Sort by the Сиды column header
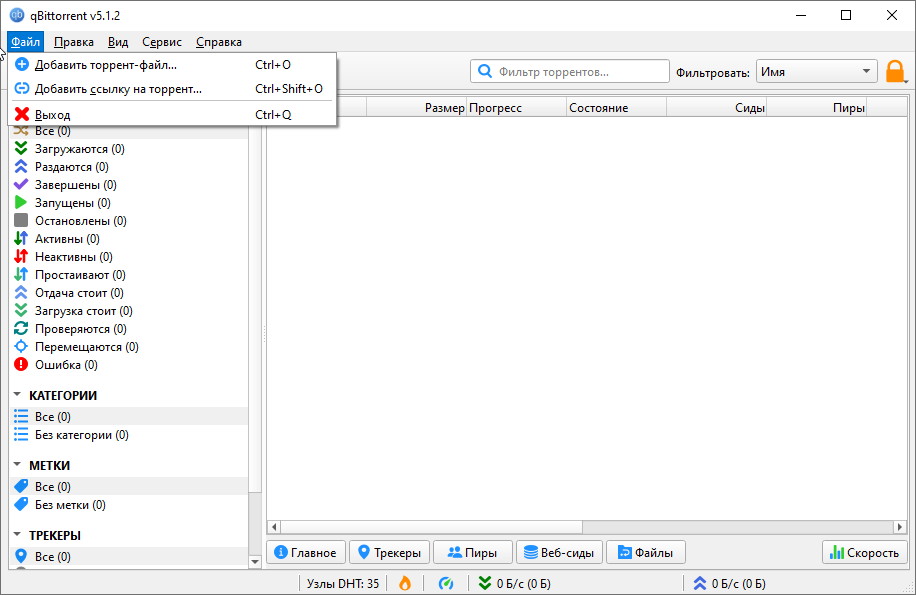 716,107
